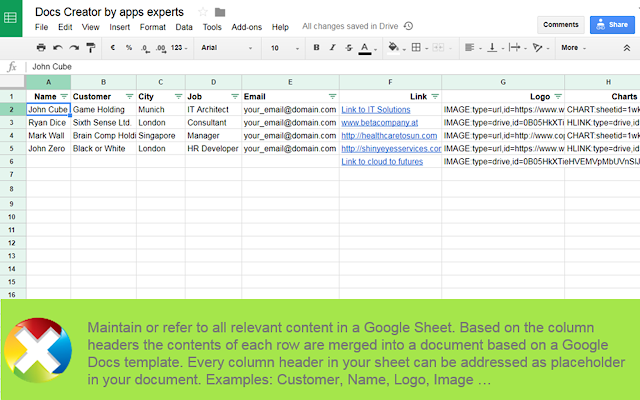The height and width of the screenshot is (400, 640).
Task: Undo the last action
Action: coord(58,47)
